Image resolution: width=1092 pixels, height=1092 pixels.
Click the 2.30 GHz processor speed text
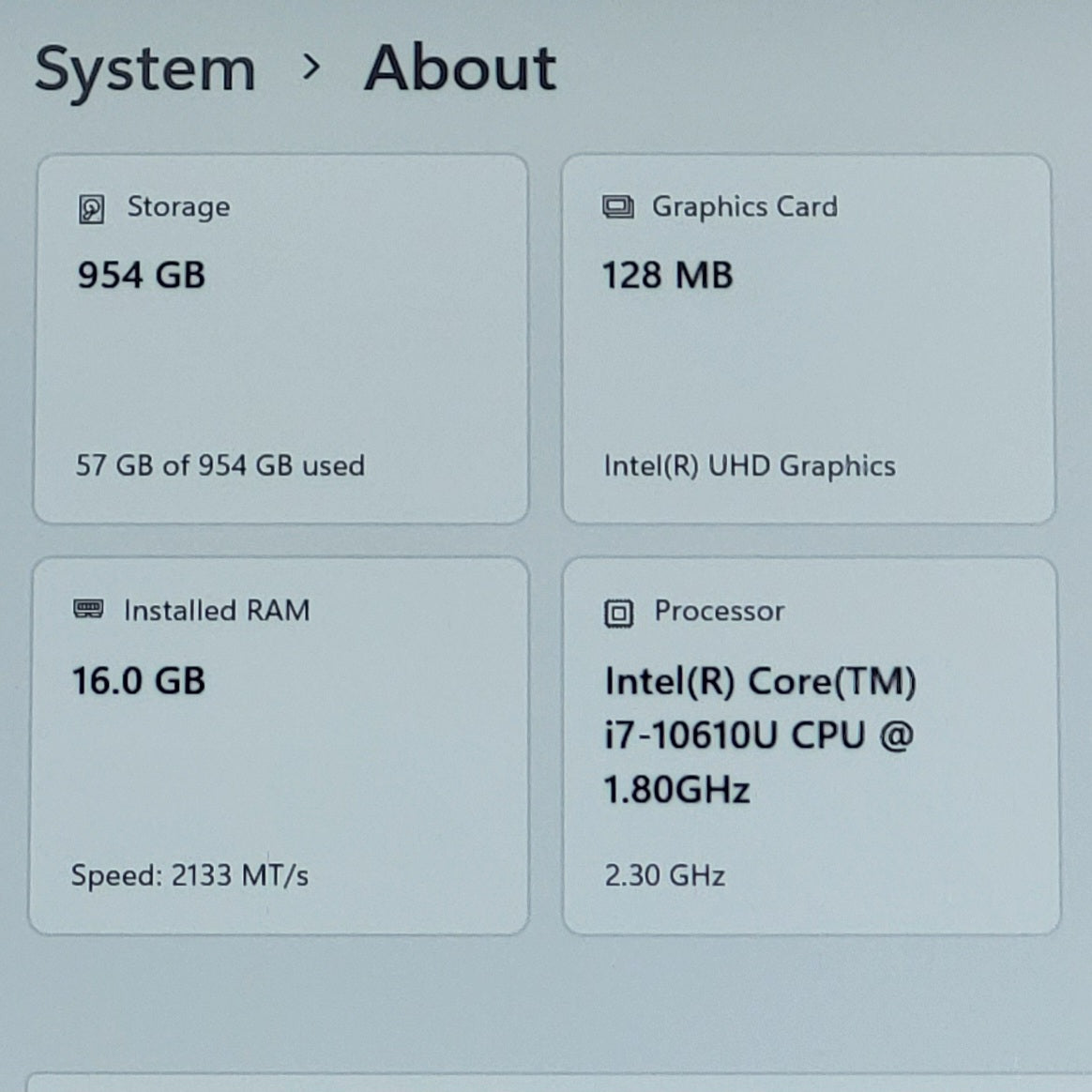[664, 875]
